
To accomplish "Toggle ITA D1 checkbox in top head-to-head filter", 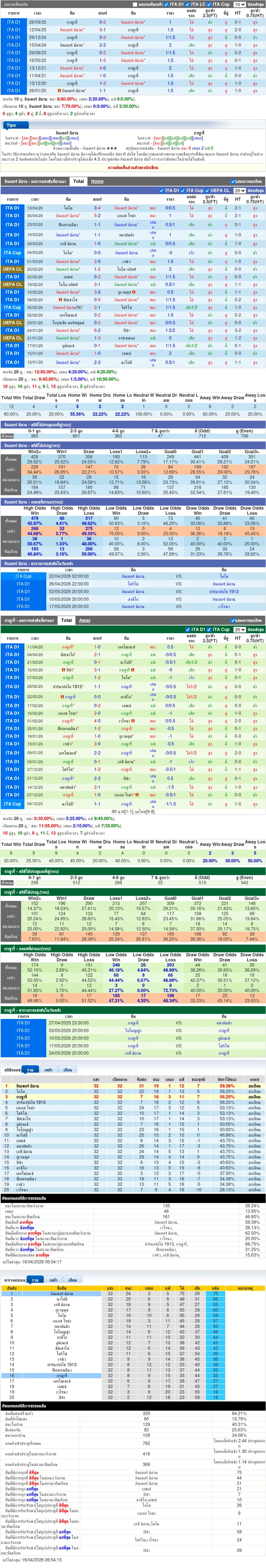I will (167, 4).
